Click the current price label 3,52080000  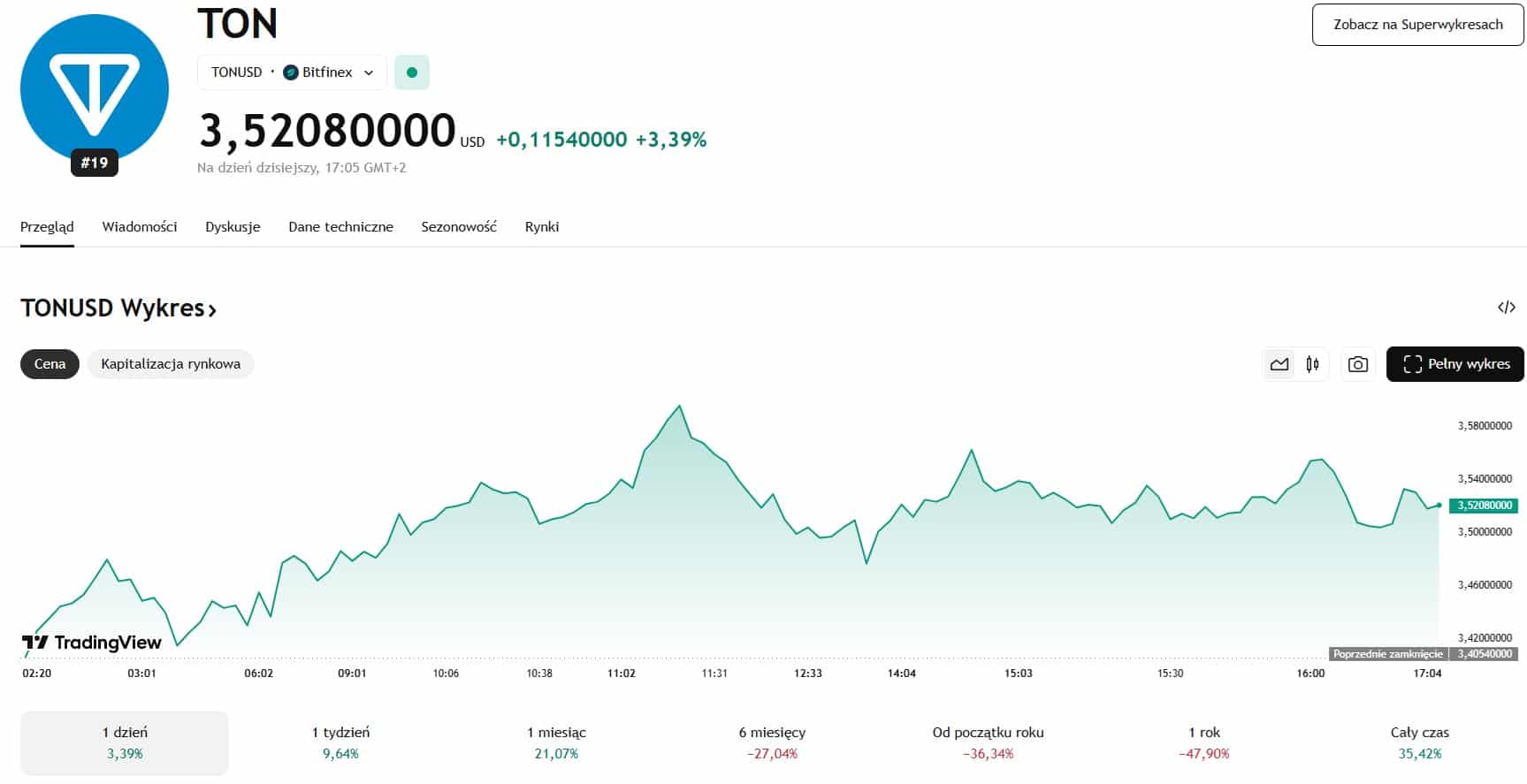[x=1485, y=506]
